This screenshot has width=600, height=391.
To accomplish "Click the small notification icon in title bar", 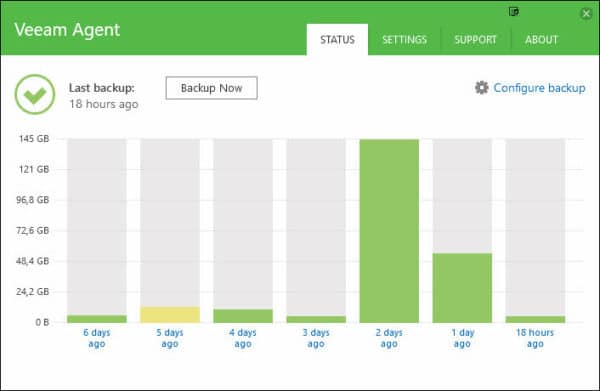I will pyautogui.click(x=514, y=12).
